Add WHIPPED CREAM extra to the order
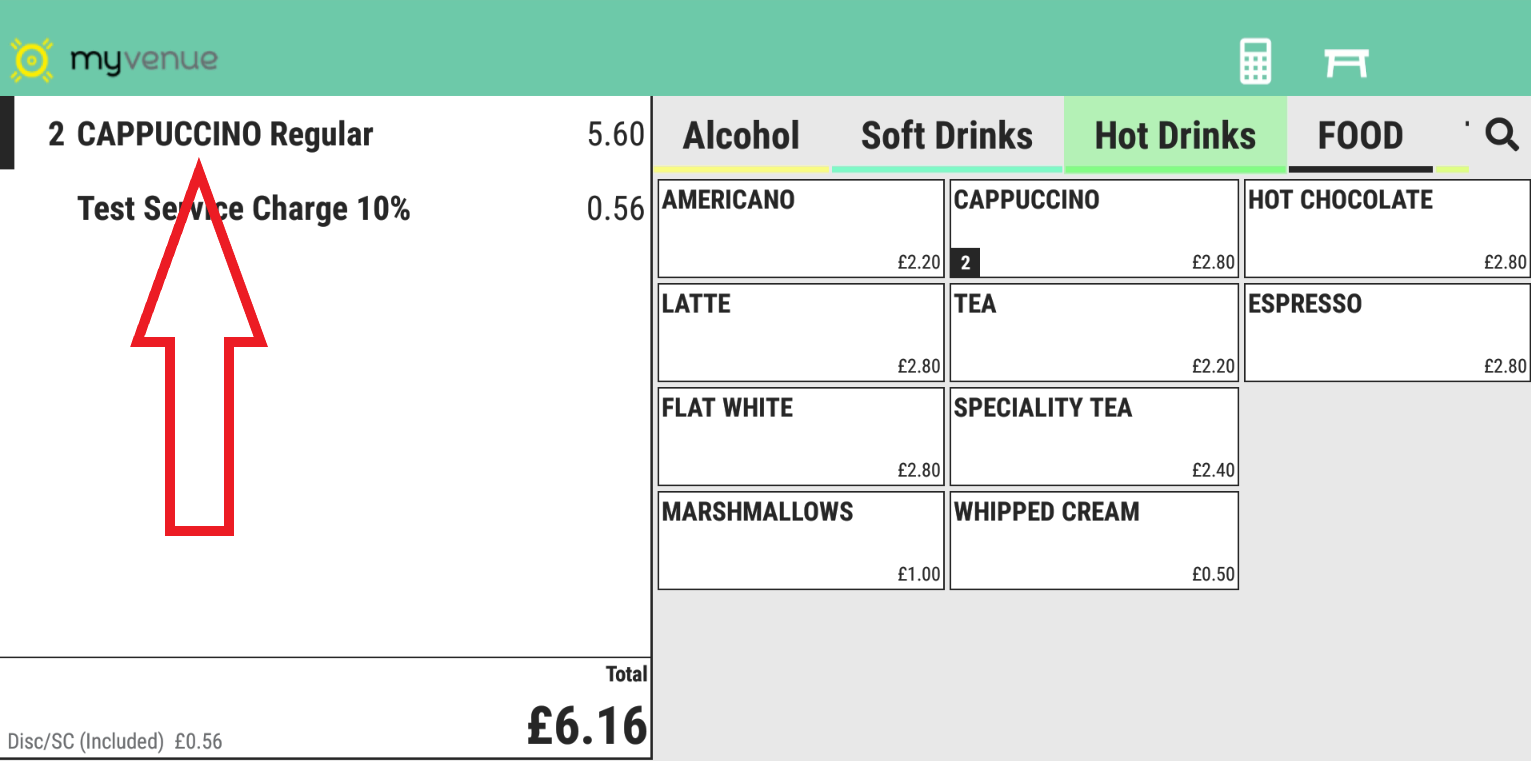The height and width of the screenshot is (761, 1531). point(1094,540)
